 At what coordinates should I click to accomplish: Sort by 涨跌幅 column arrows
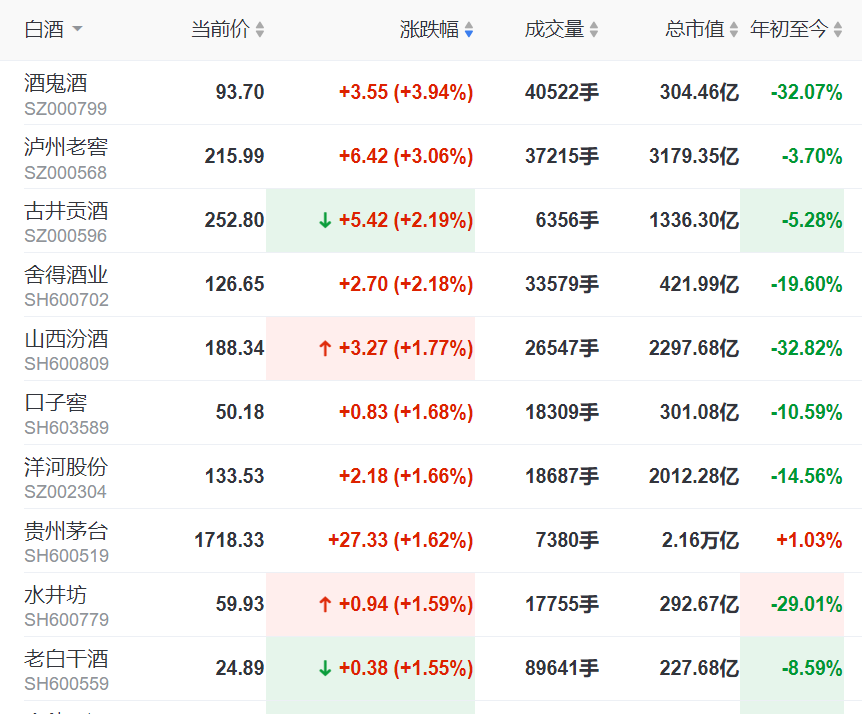[469, 30]
